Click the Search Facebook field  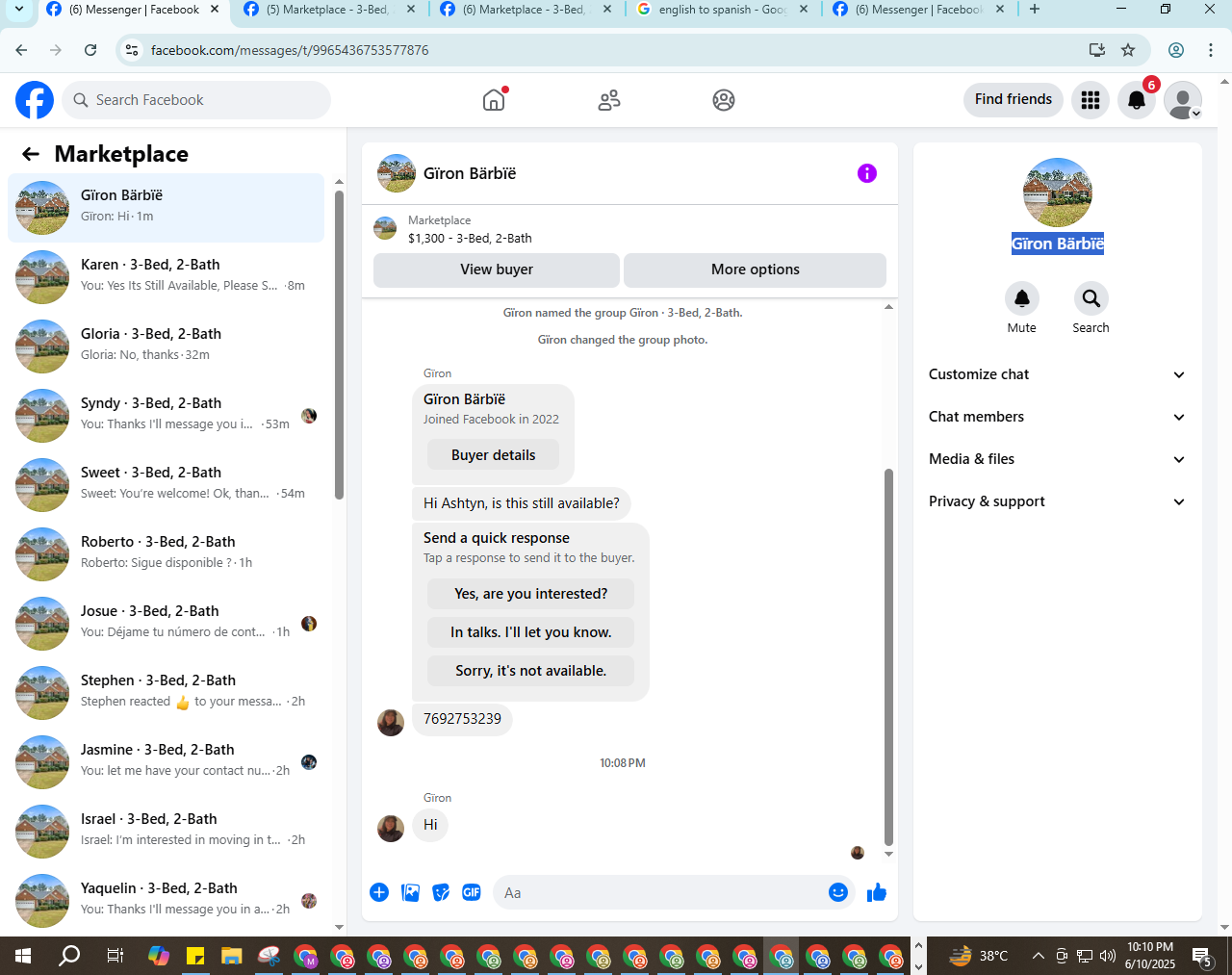[x=196, y=100]
